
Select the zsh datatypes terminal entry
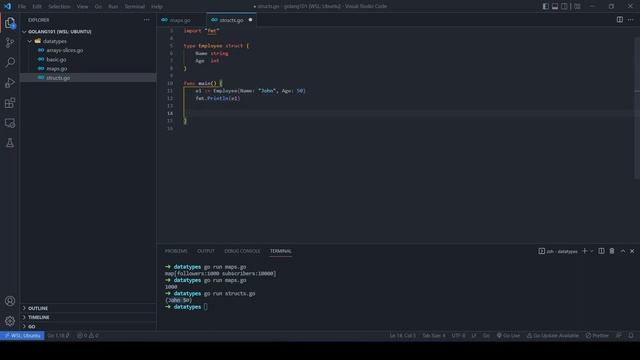558,251
